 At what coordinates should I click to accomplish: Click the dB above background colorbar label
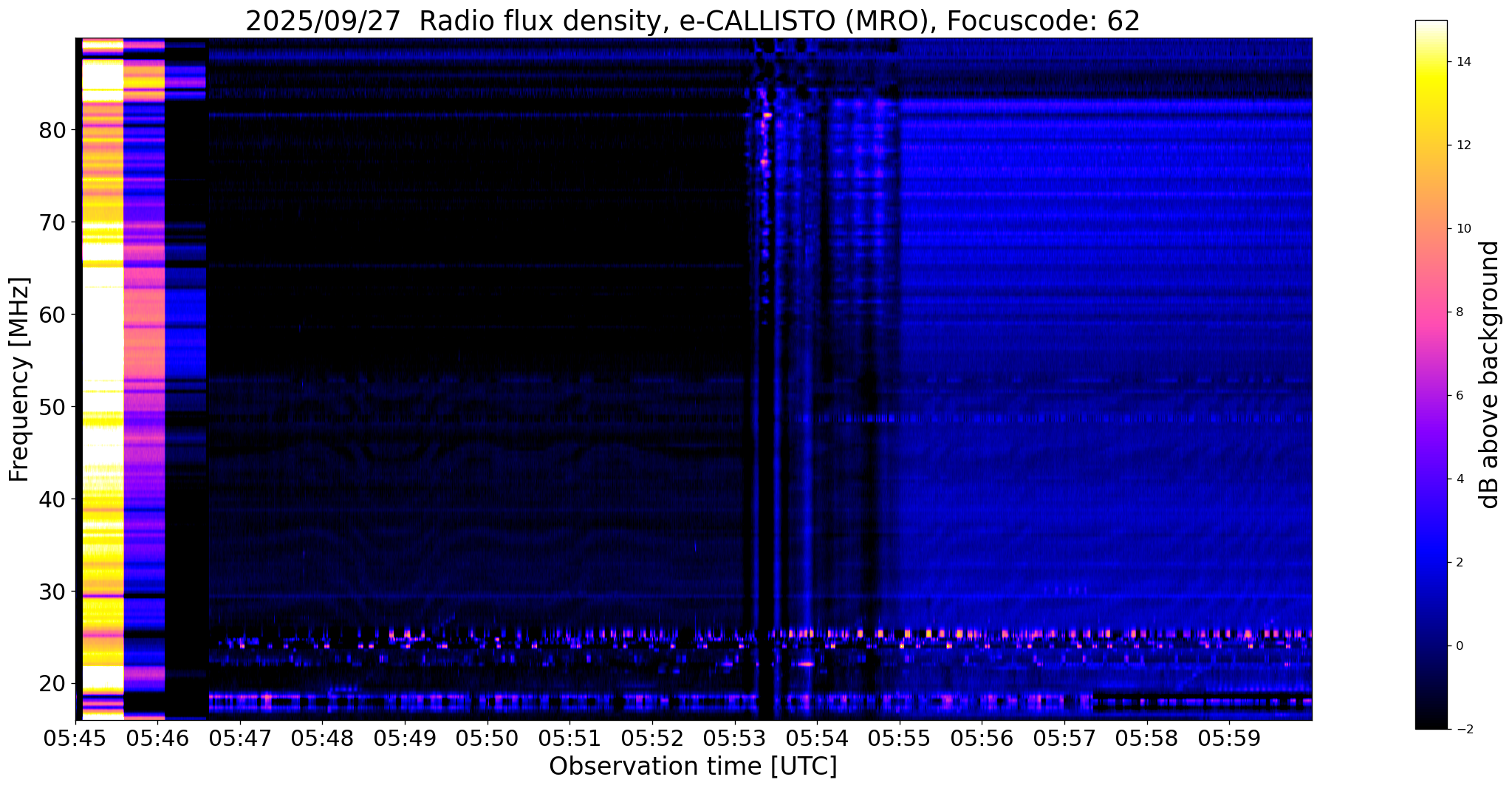[1490, 374]
